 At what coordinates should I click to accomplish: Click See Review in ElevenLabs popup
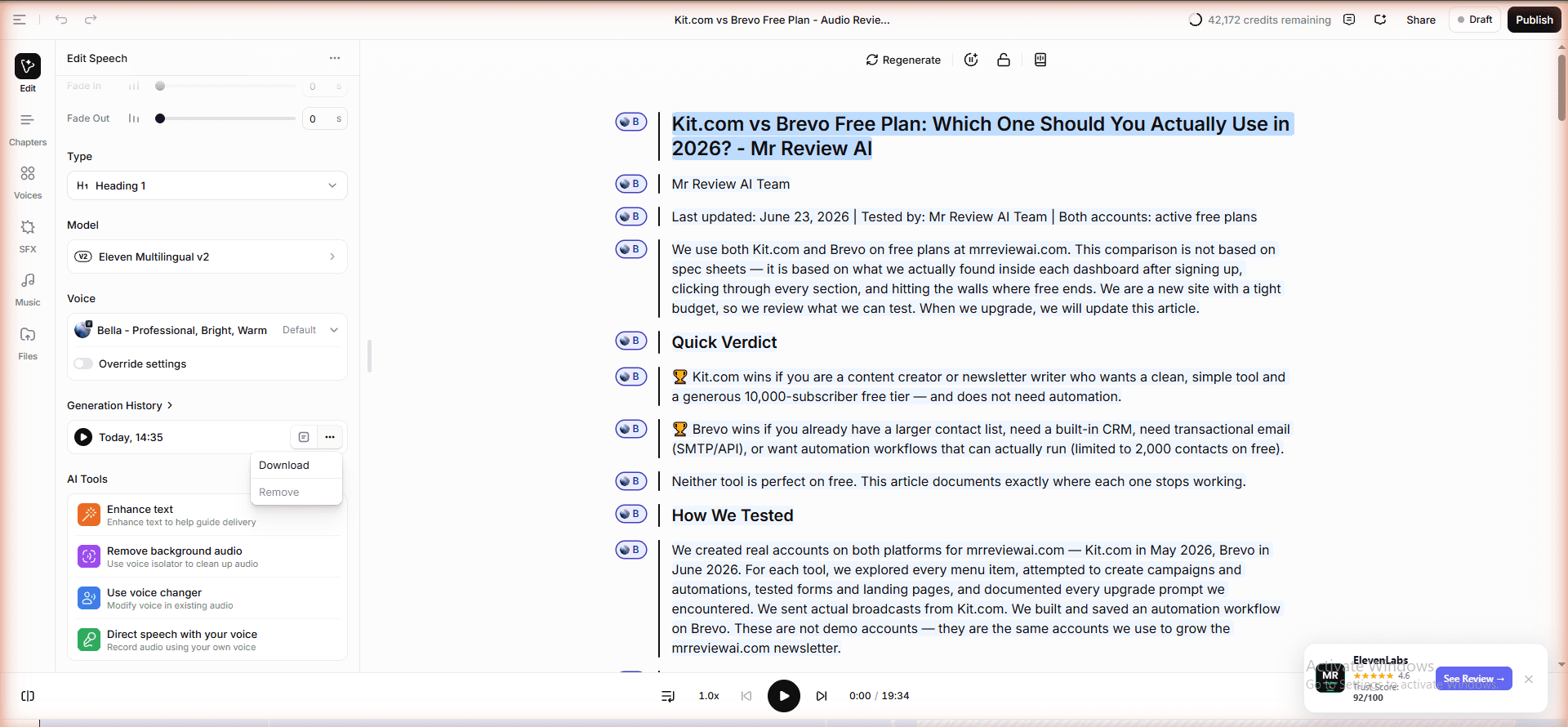1474,679
